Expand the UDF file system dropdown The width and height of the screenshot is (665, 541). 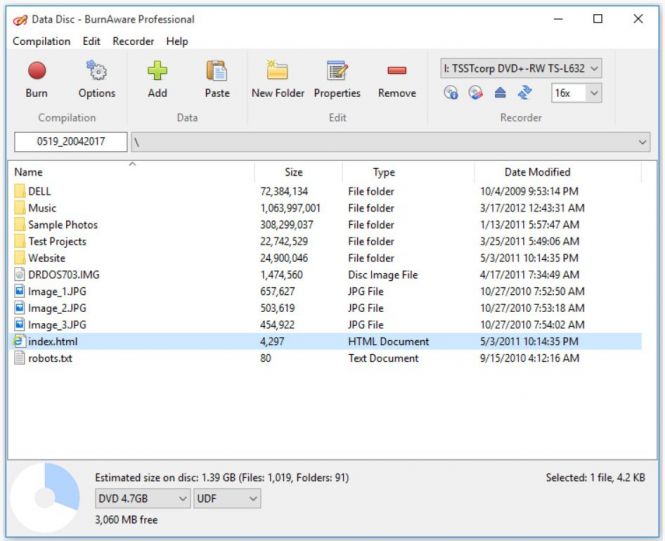tap(227, 498)
